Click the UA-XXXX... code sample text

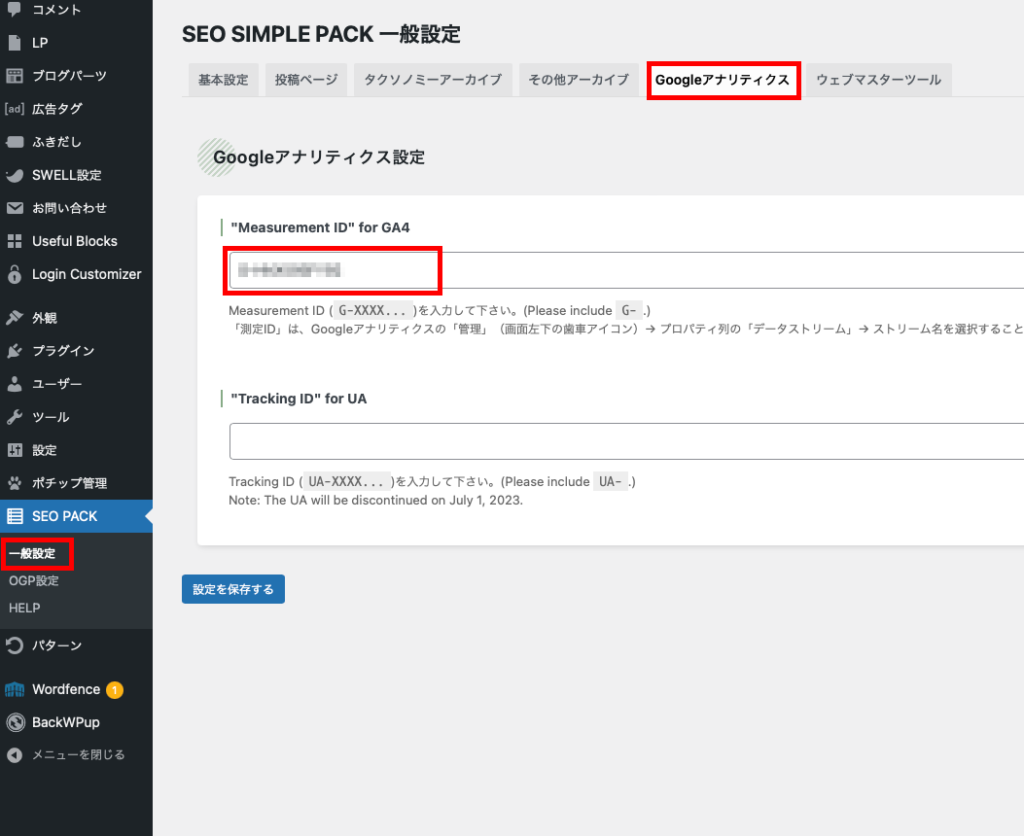pyautogui.click(x=346, y=481)
